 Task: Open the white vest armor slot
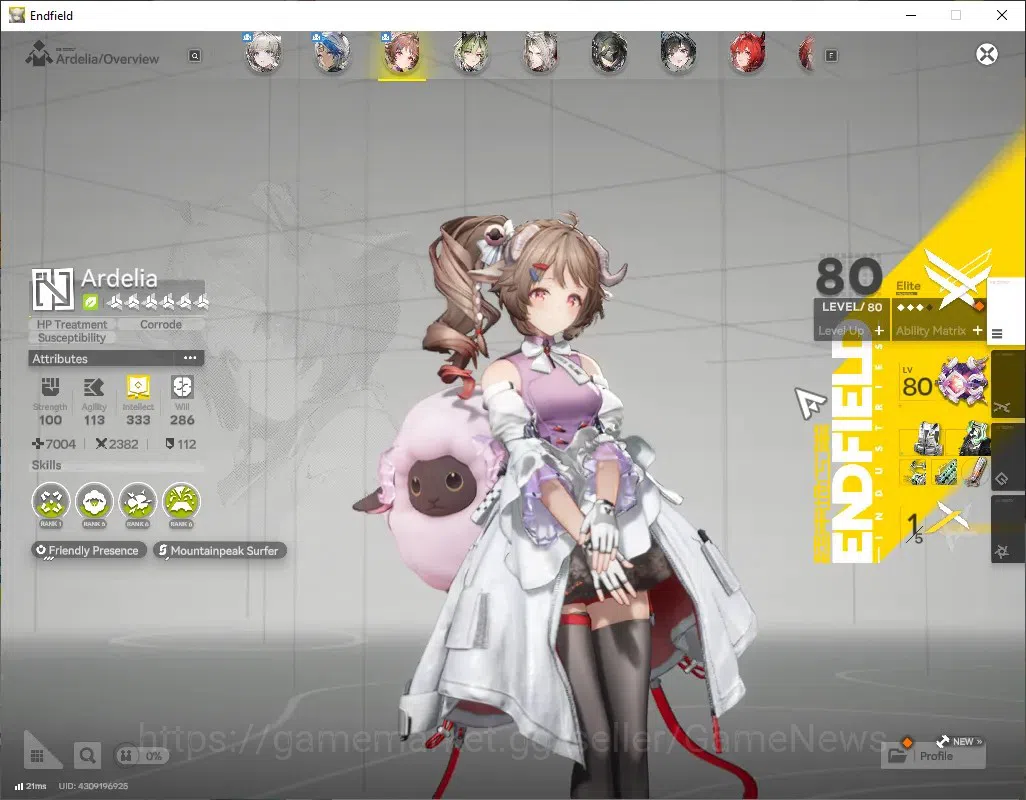[927, 438]
